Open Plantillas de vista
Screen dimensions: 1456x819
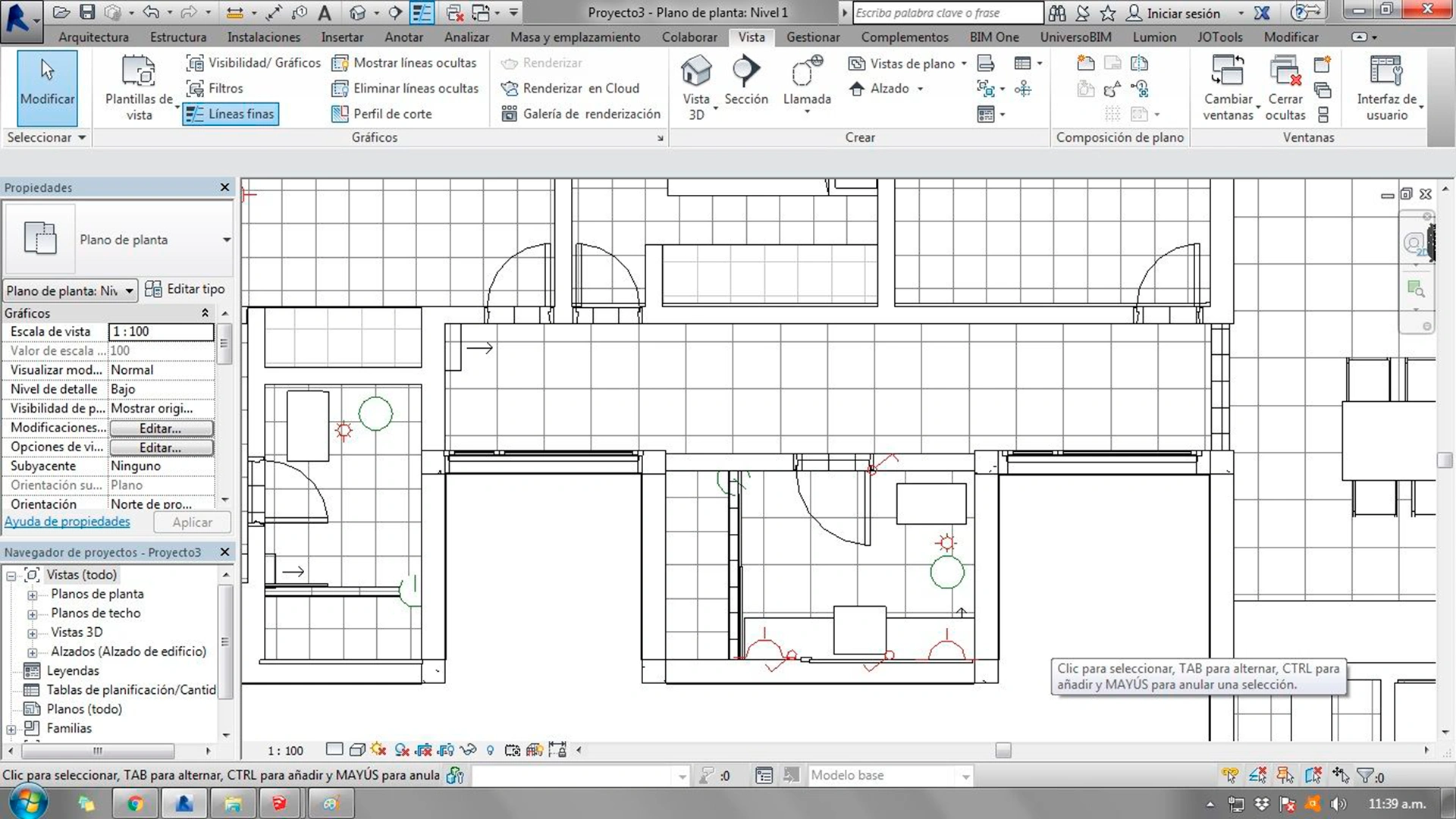point(139,86)
